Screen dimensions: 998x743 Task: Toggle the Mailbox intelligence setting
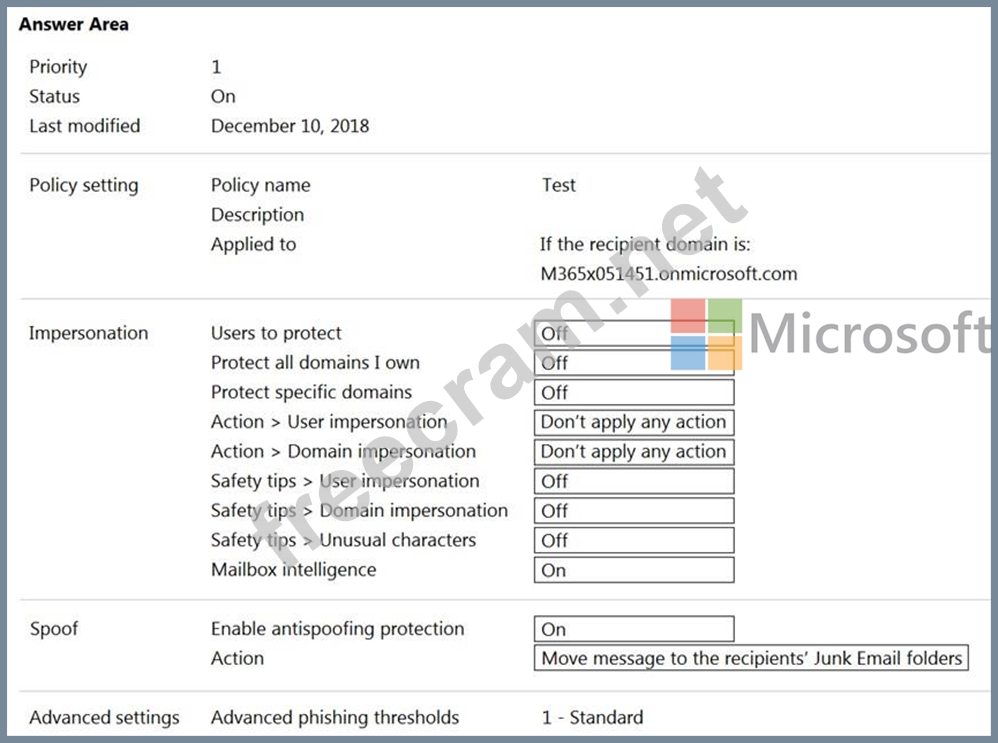click(633, 570)
